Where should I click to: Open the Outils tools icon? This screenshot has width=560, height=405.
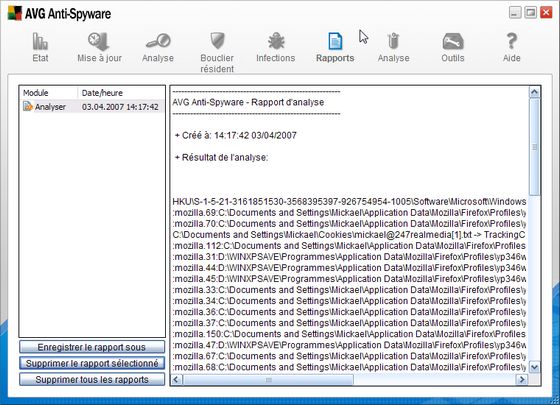click(x=453, y=41)
